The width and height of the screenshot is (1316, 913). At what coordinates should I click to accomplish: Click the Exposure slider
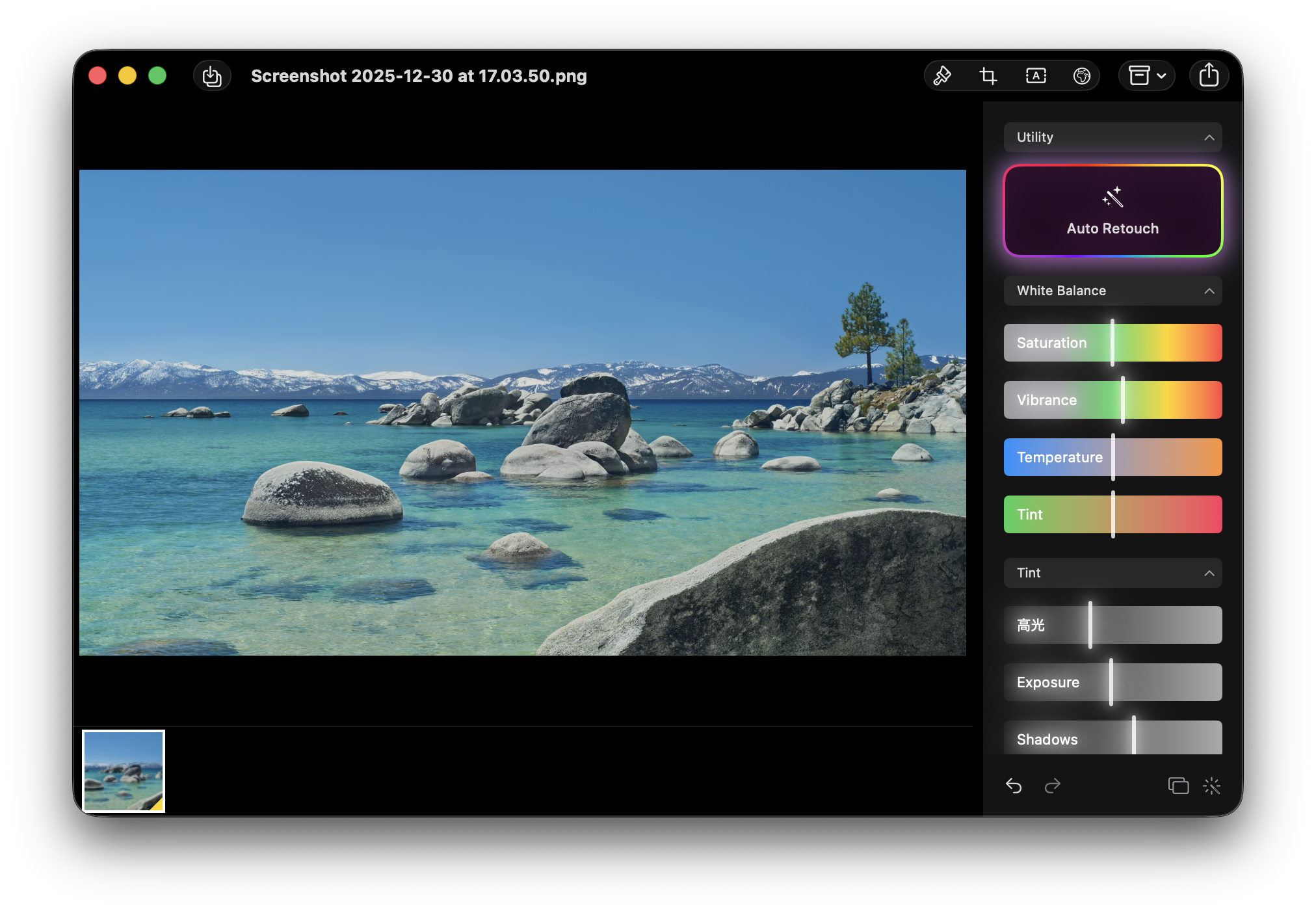[1112, 682]
